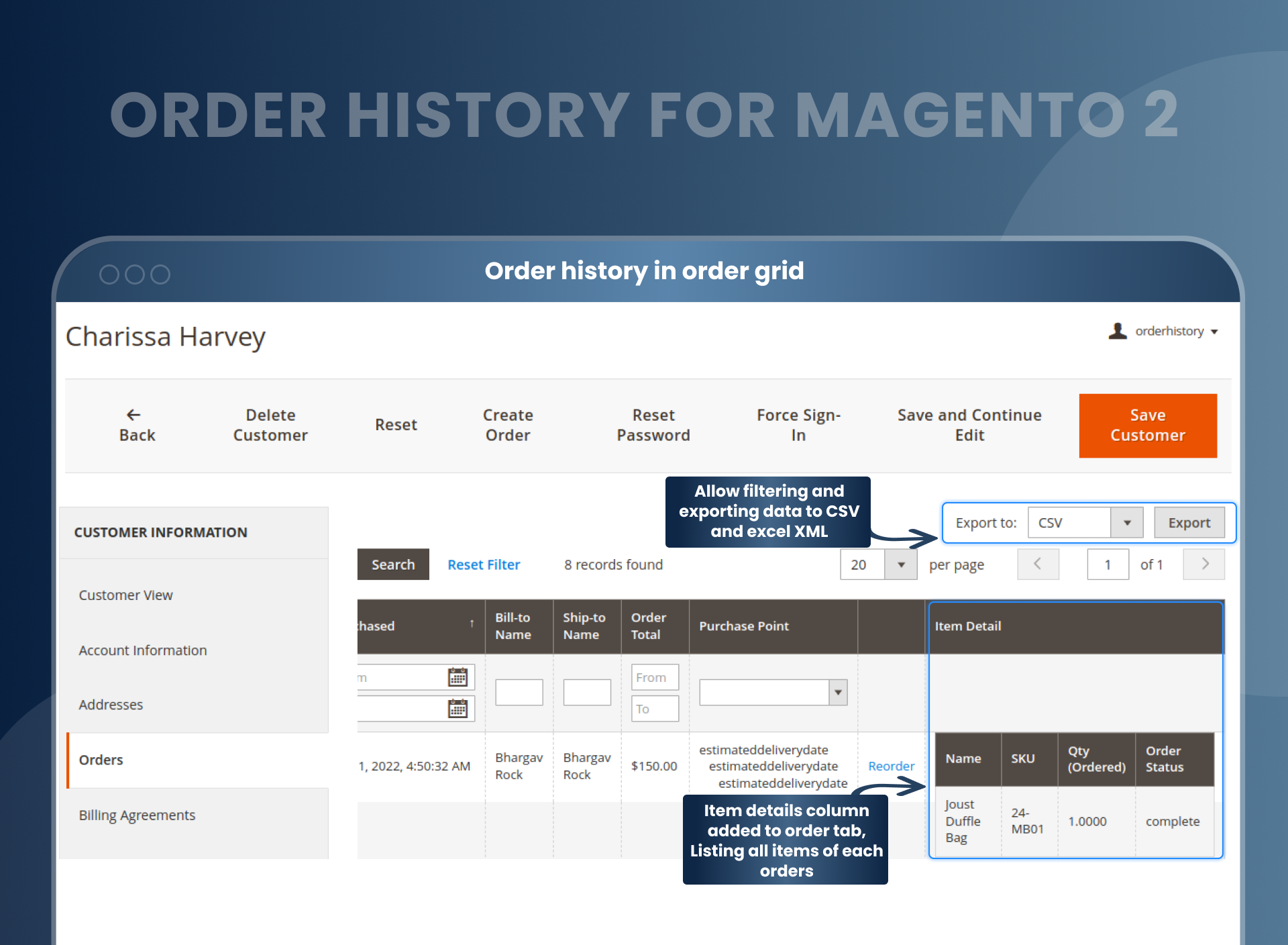The width and height of the screenshot is (1288, 945).
Task: Open calendar picker for purchase date From
Action: pyautogui.click(x=458, y=677)
